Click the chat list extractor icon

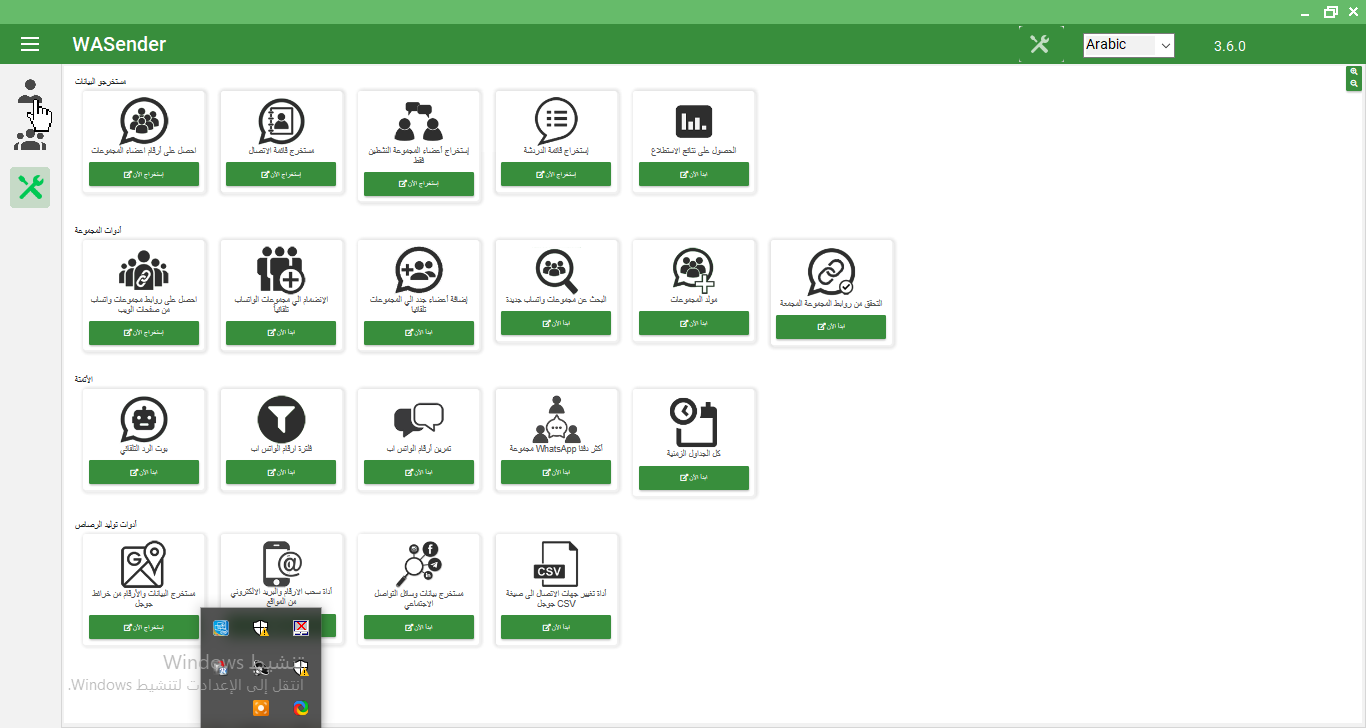point(556,121)
